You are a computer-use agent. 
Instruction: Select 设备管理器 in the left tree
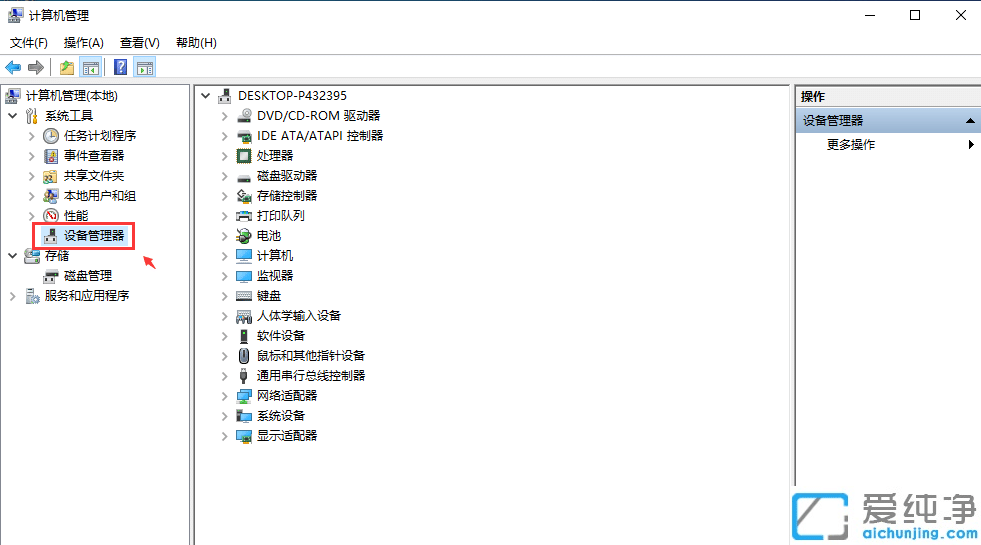click(x=94, y=236)
